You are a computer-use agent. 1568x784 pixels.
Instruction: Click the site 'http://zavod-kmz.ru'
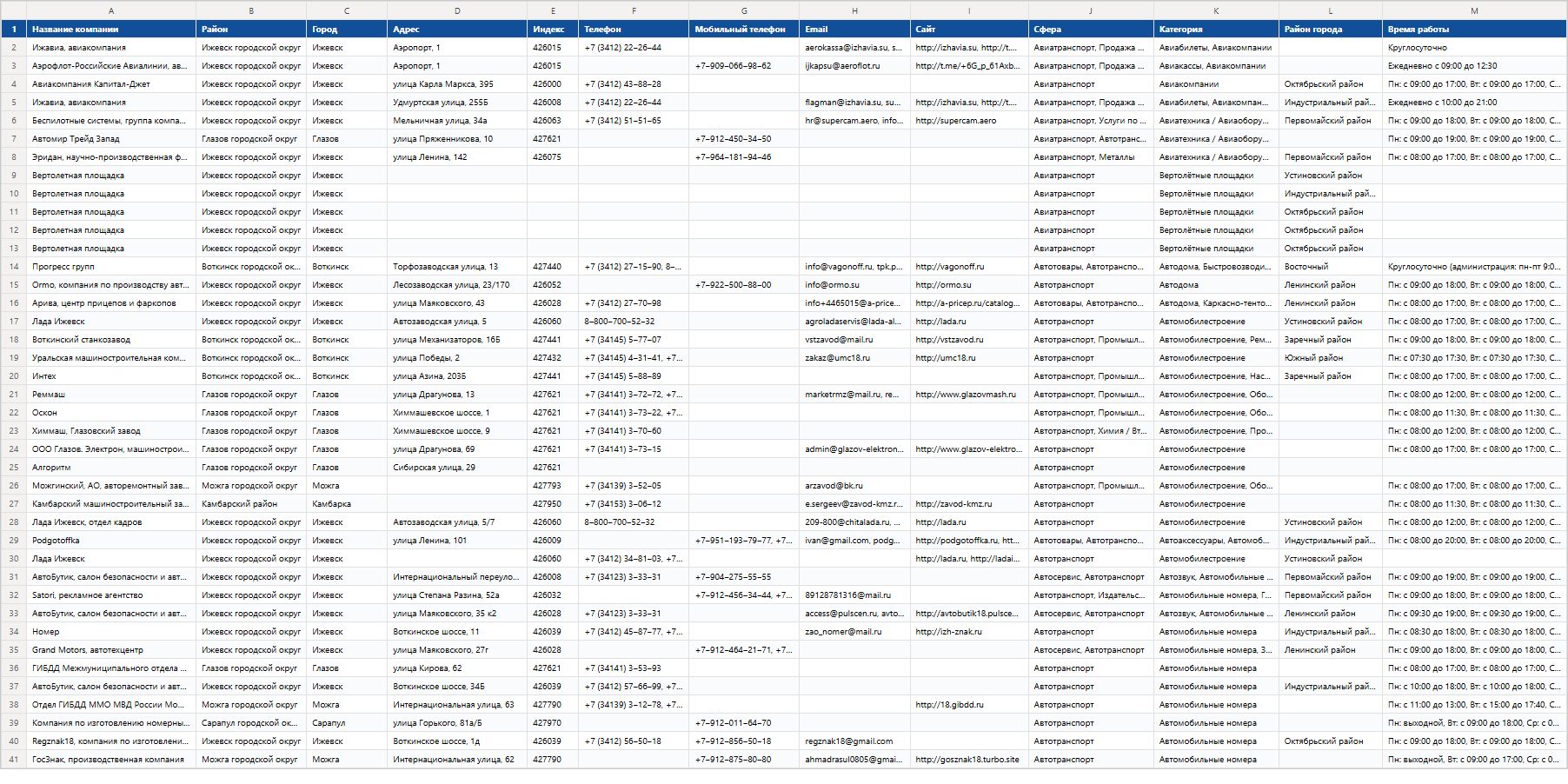[x=969, y=504]
